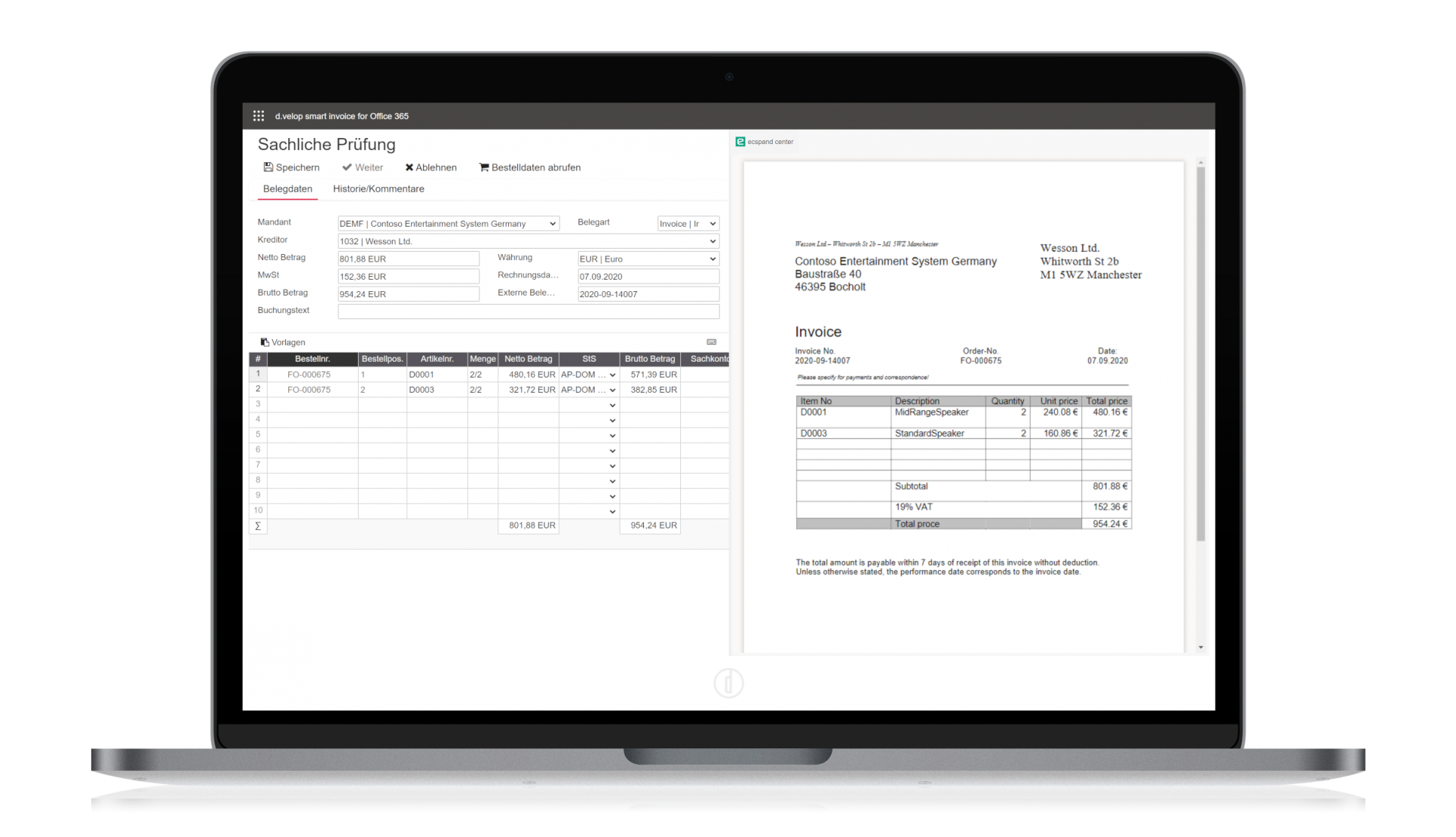This screenshot has height=837, width=1456.
Task: Click the ecspand center logo icon
Action: click(741, 142)
